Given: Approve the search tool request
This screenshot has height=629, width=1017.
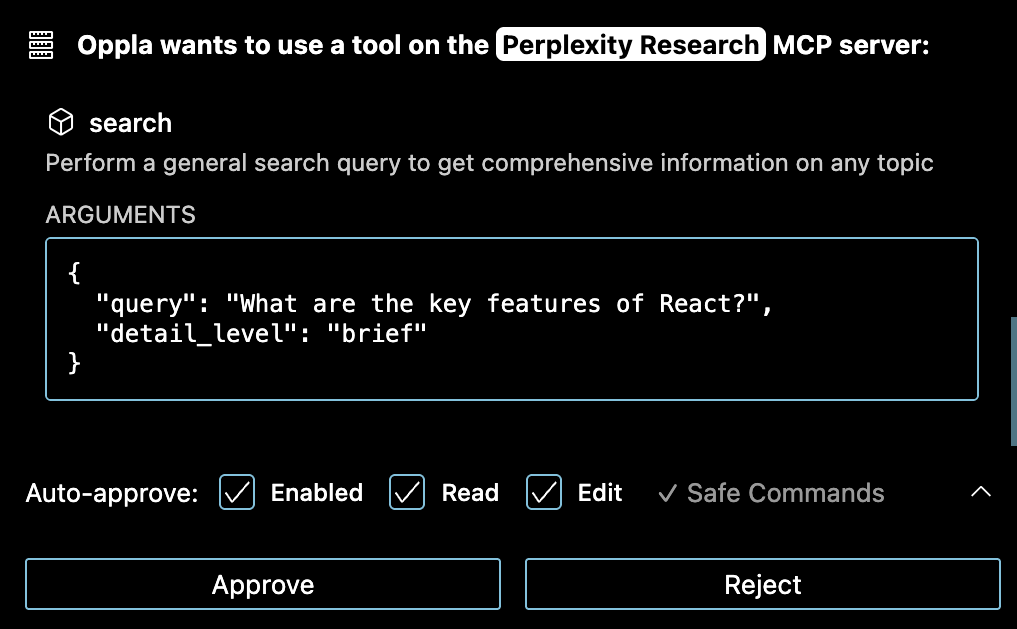Looking at the screenshot, I should pyautogui.click(x=263, y=584).
